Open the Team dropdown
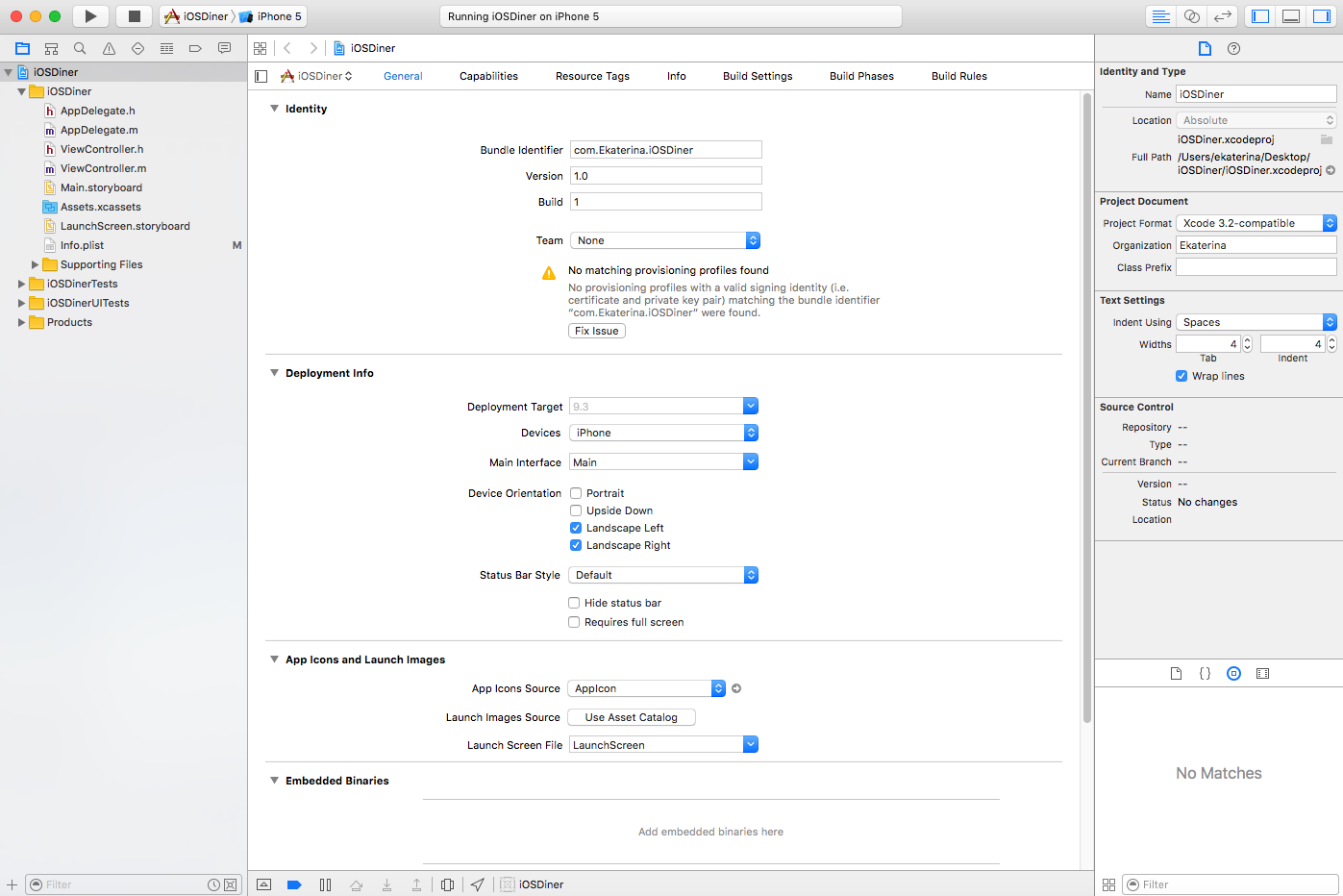The height and width of the screenshot is (896, 1343). point(665,240)
